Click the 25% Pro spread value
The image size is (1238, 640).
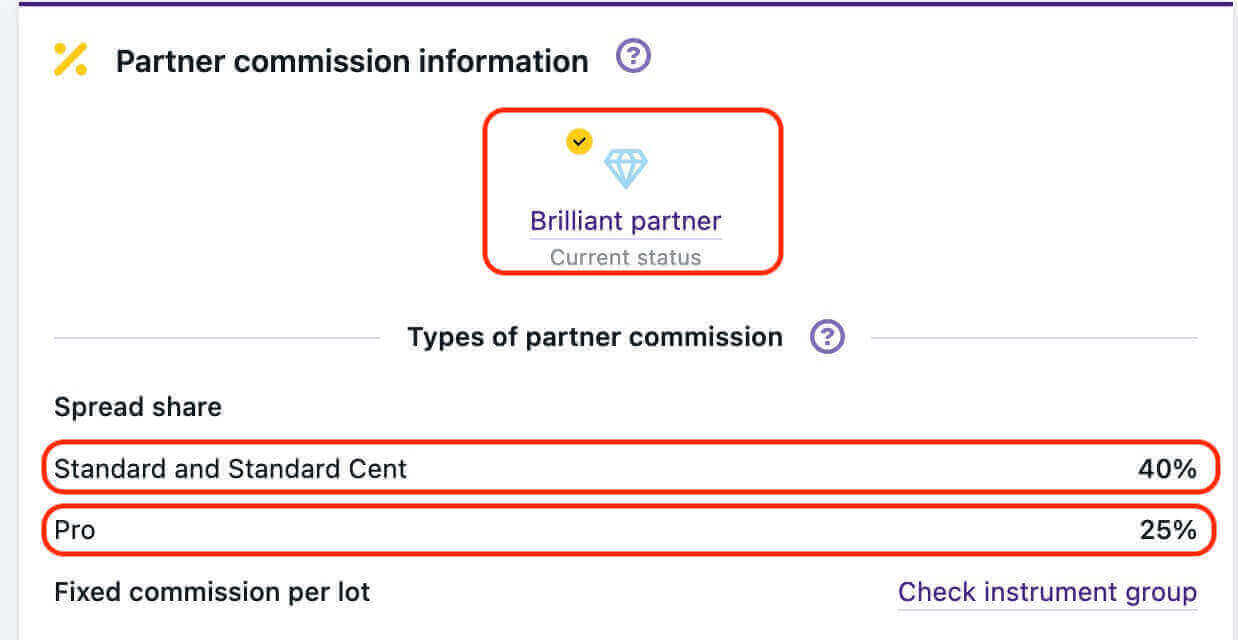pos(1168,530)
